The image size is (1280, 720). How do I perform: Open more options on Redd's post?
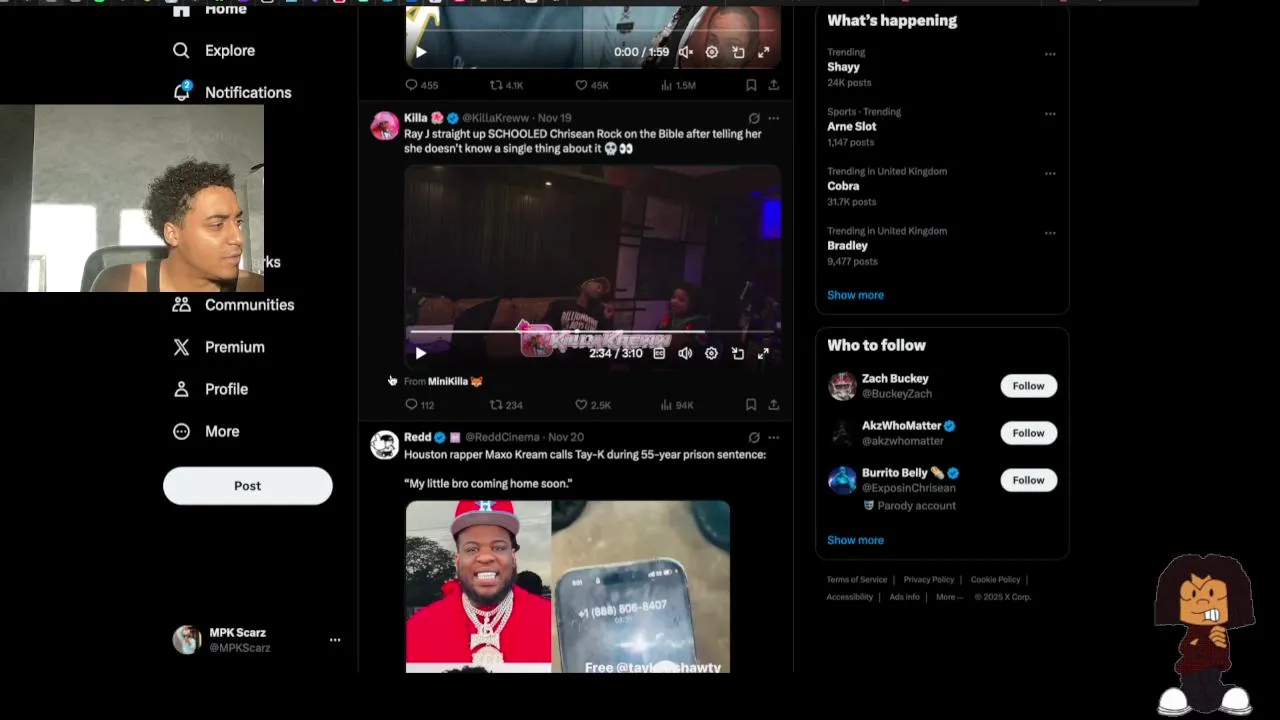tap(773, 437)
